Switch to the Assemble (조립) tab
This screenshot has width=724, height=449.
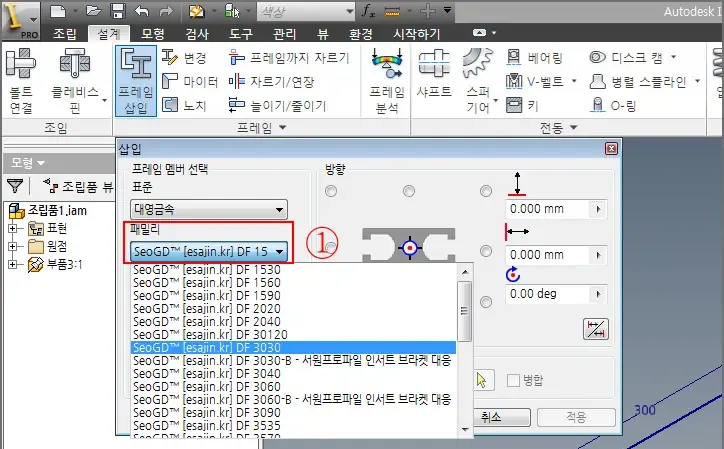[65, 33]
